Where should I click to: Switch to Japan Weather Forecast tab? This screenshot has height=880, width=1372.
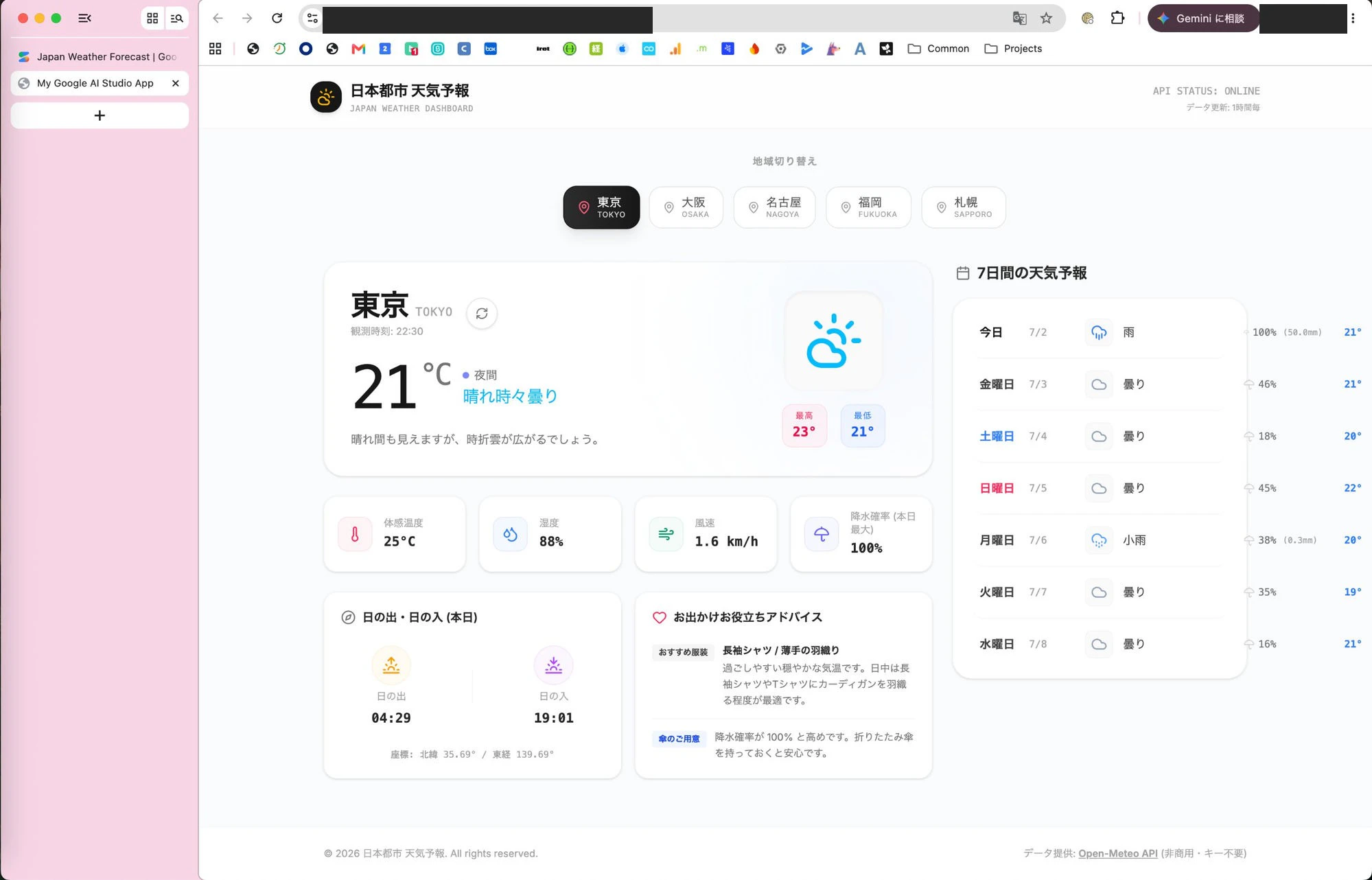tap(100, 57)
